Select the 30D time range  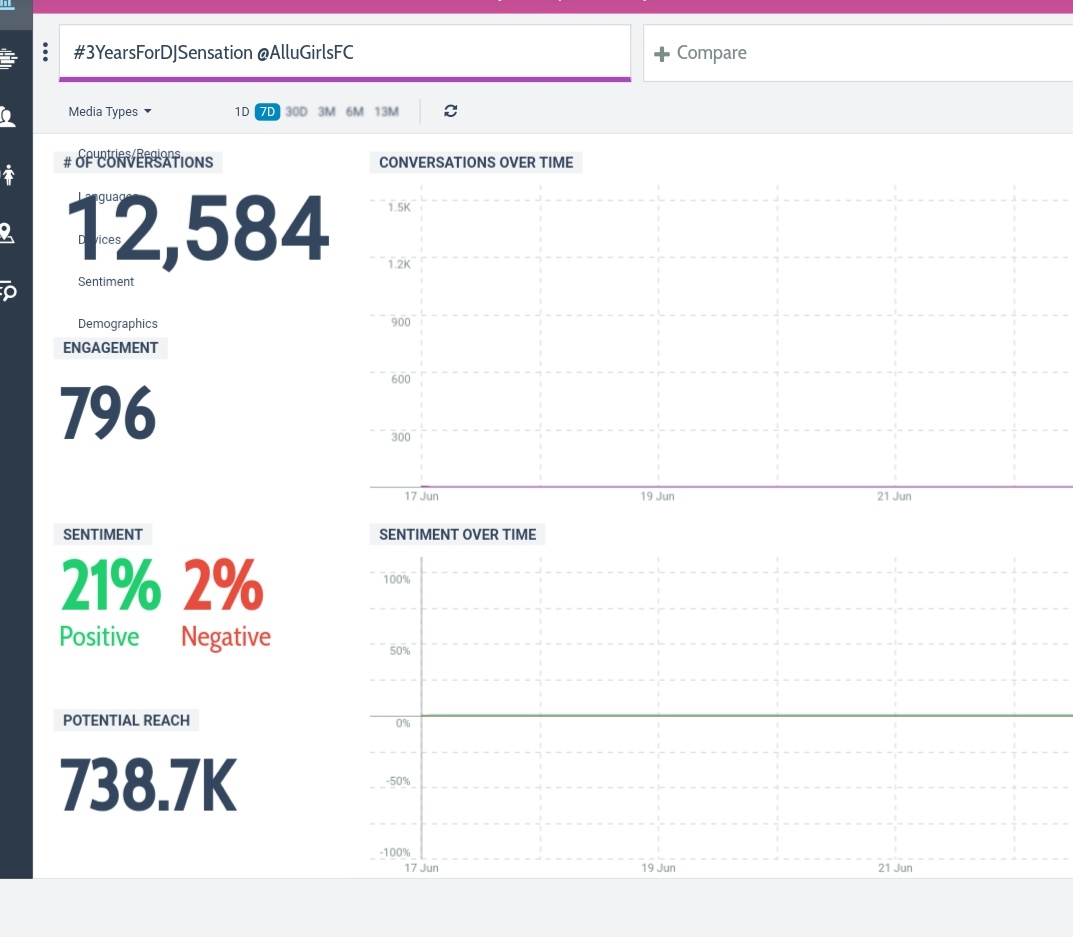296,112
